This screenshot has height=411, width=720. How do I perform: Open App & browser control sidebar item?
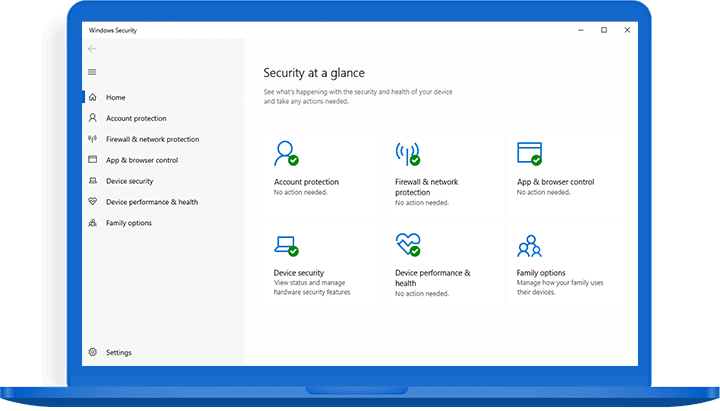tap(142, 160)
